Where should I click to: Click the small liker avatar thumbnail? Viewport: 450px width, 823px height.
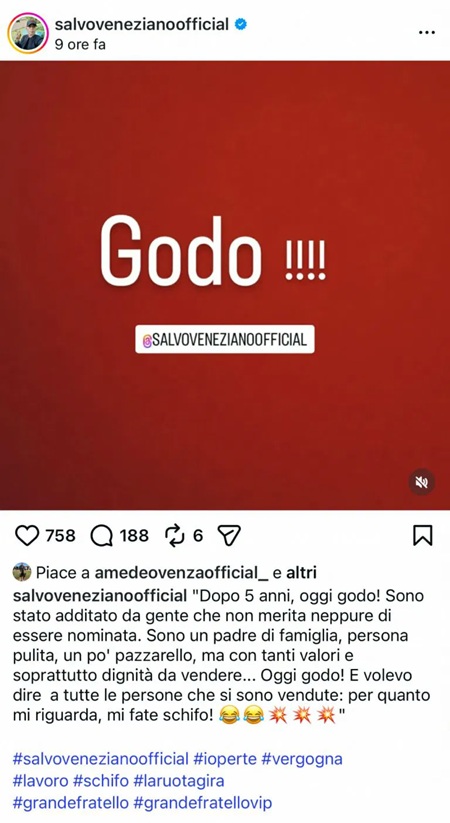click(22, 572)
